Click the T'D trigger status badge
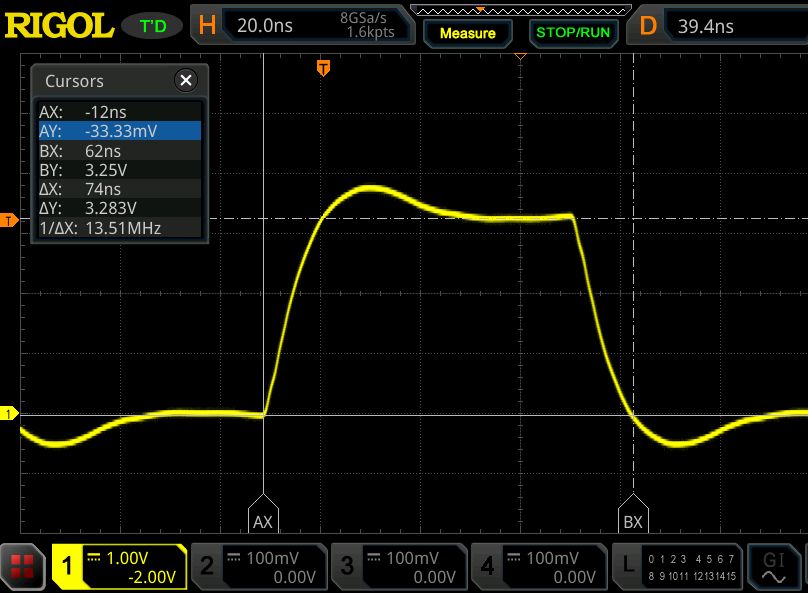This screenshot has height=593, width=808. coord(153,26)
